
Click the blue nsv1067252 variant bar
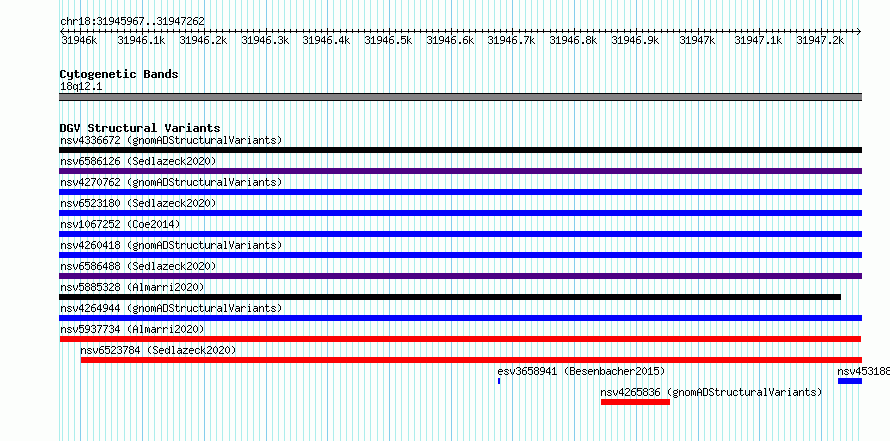coord(461,234)
